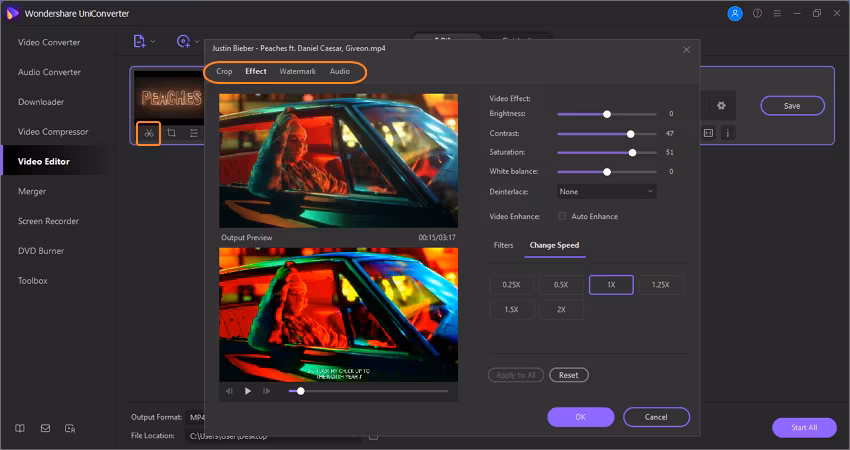
Task: Click the Load DVD disc icon
Action: (x=183, y=41)
